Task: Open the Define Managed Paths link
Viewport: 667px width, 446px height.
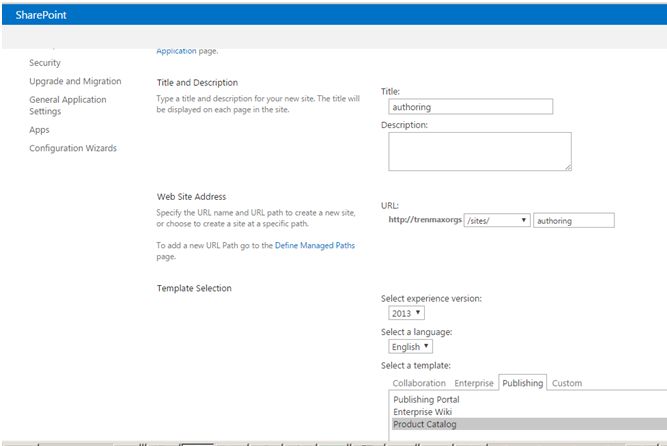Action: (x=315, y=245)
